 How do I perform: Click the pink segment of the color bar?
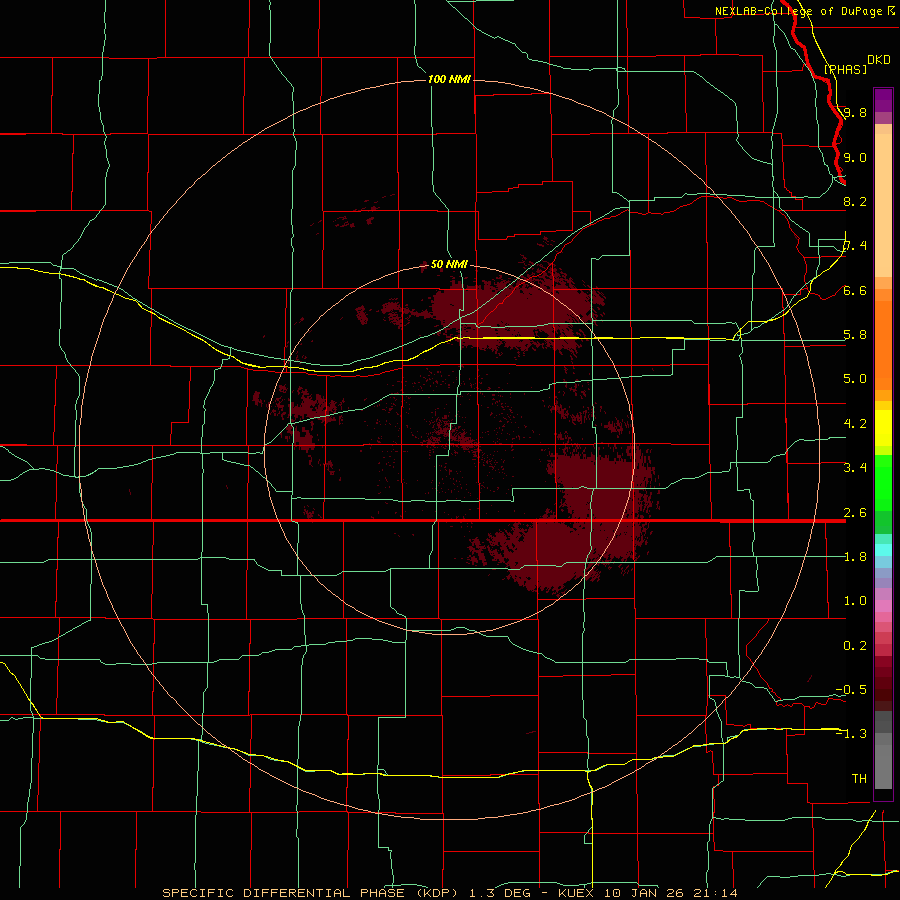click(x=883, y=606)
